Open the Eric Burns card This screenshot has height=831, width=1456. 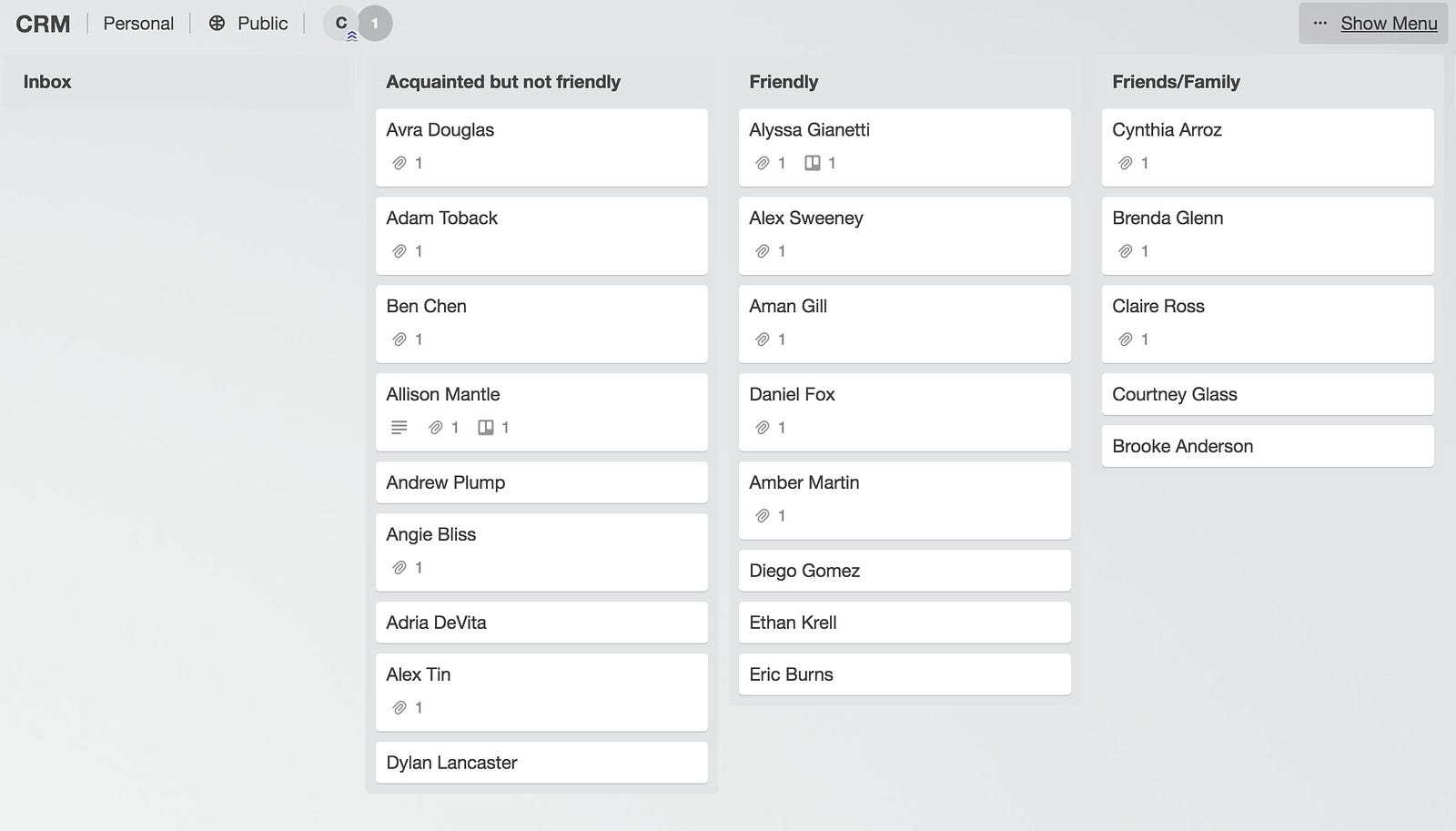point(905,674)
